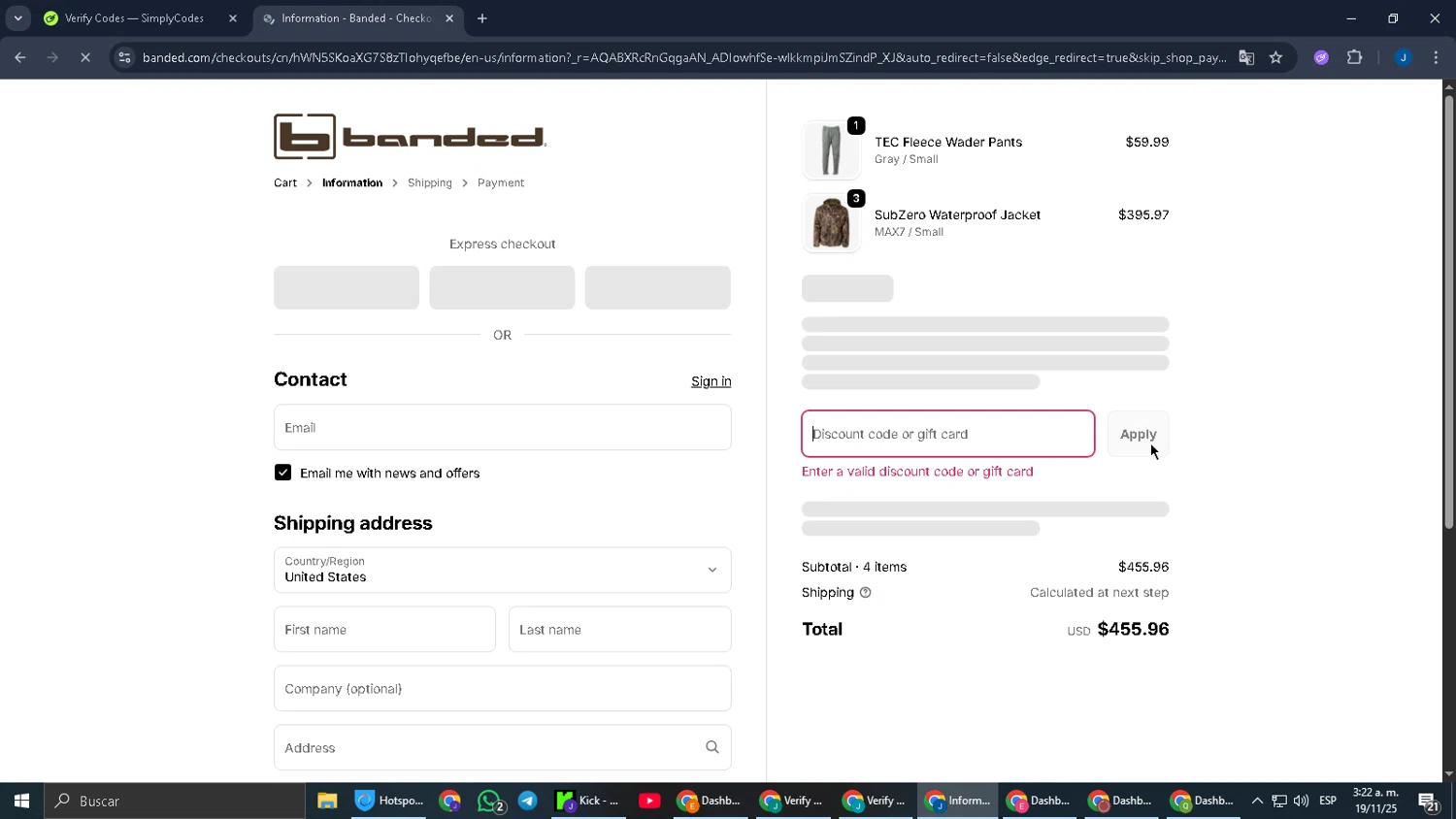Open the translate page option
1456x819 pixels.
coord(1246,57)
